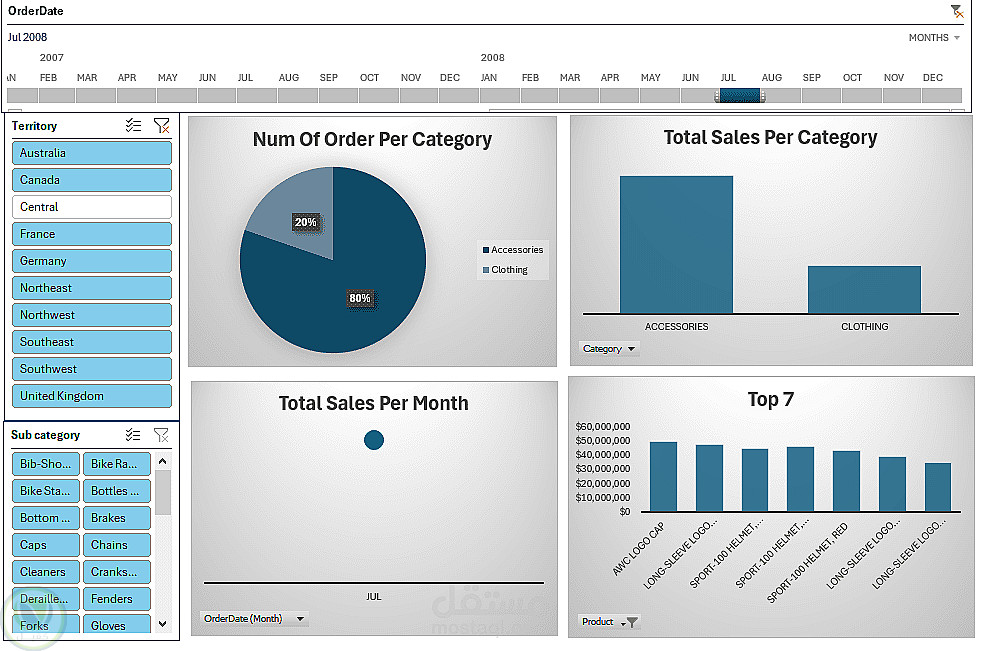Click the AWC LOGO CAP bar
Image resolution: width=983 pixels, height=651 pixels.
(663, 477)
